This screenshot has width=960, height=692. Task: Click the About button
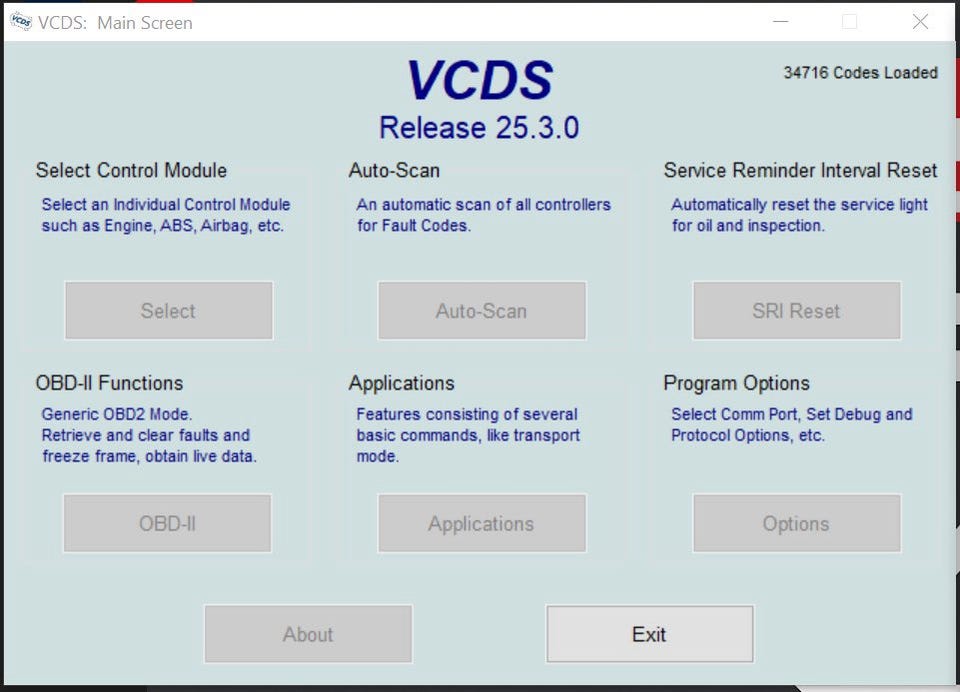click(309, 634)
